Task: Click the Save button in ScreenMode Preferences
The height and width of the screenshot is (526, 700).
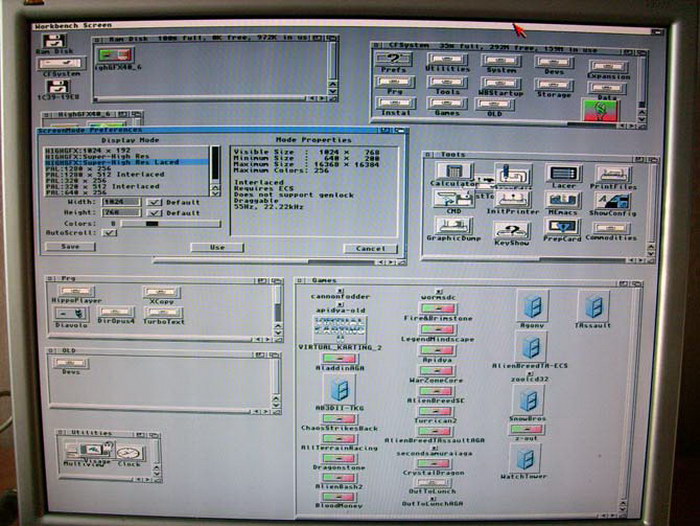Action: point(70,246)
